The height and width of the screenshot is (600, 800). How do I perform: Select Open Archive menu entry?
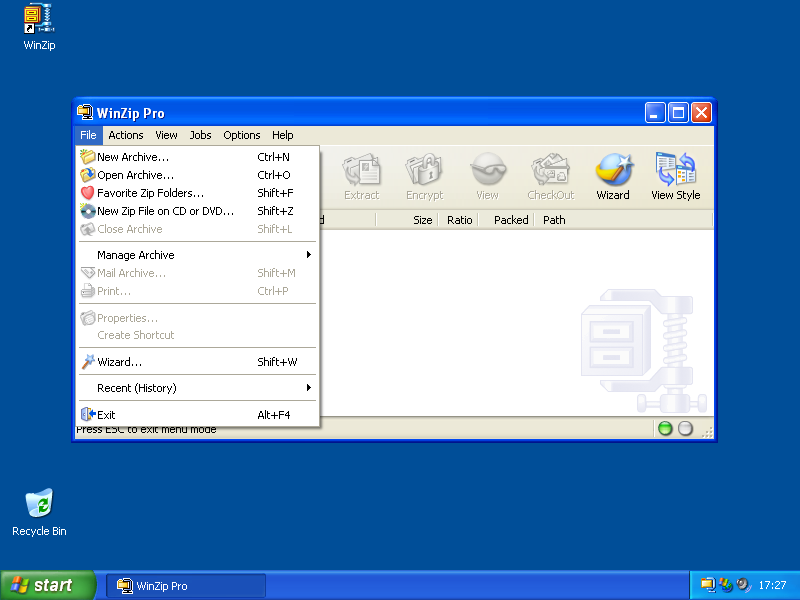tap(135, 175)
